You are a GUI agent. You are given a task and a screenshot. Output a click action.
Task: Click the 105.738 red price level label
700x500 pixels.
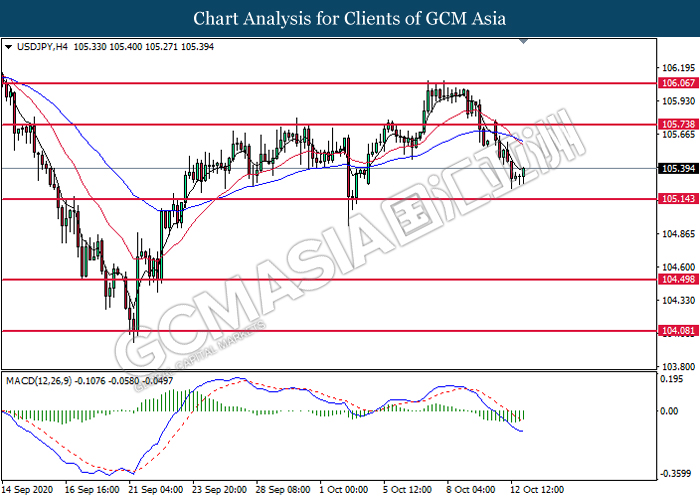tap(678, 125)
